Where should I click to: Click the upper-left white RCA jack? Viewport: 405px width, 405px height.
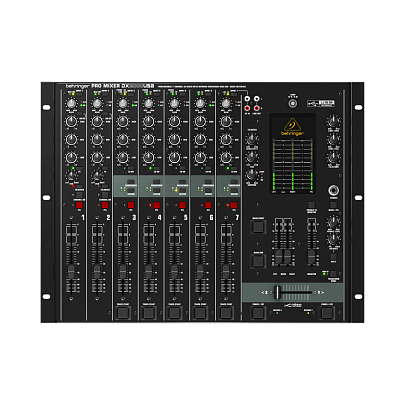[247, 99]
